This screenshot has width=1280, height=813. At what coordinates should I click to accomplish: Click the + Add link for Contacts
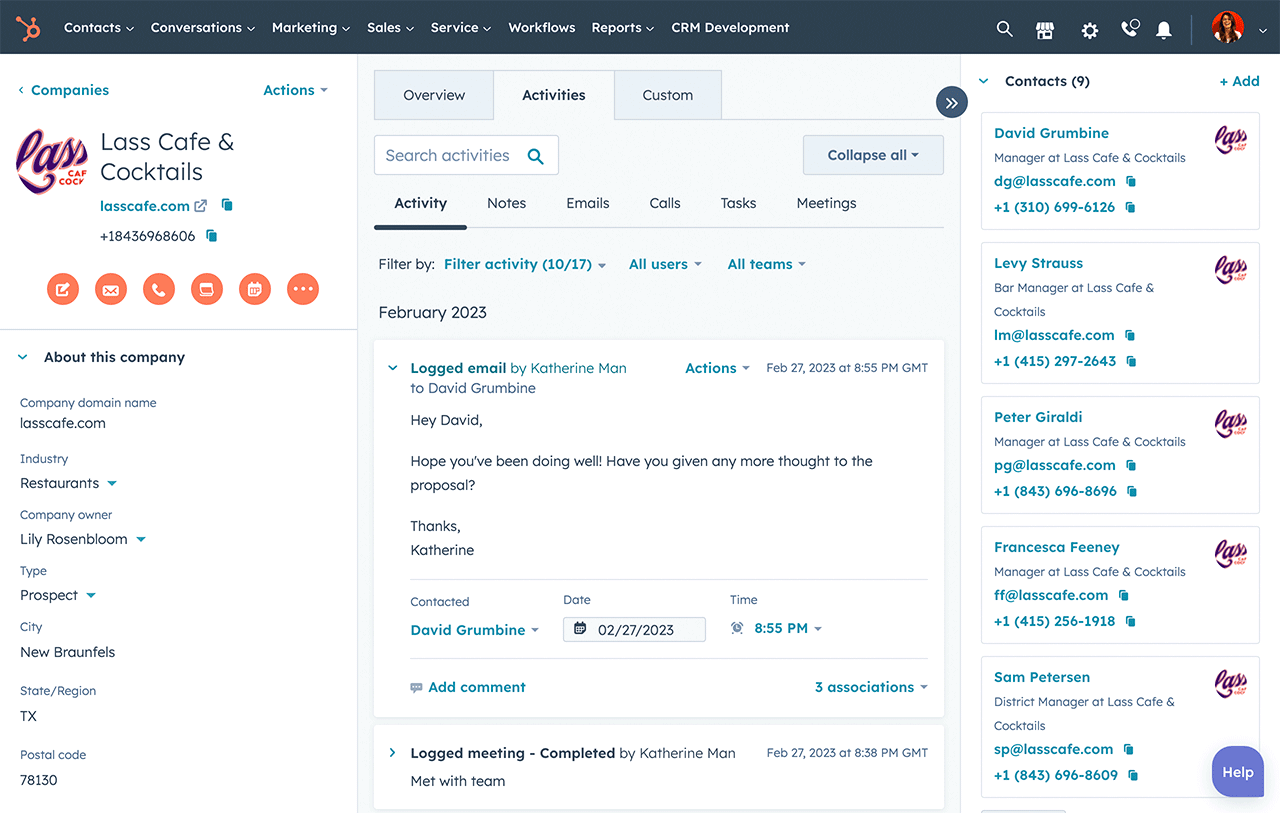[1239, 80]
